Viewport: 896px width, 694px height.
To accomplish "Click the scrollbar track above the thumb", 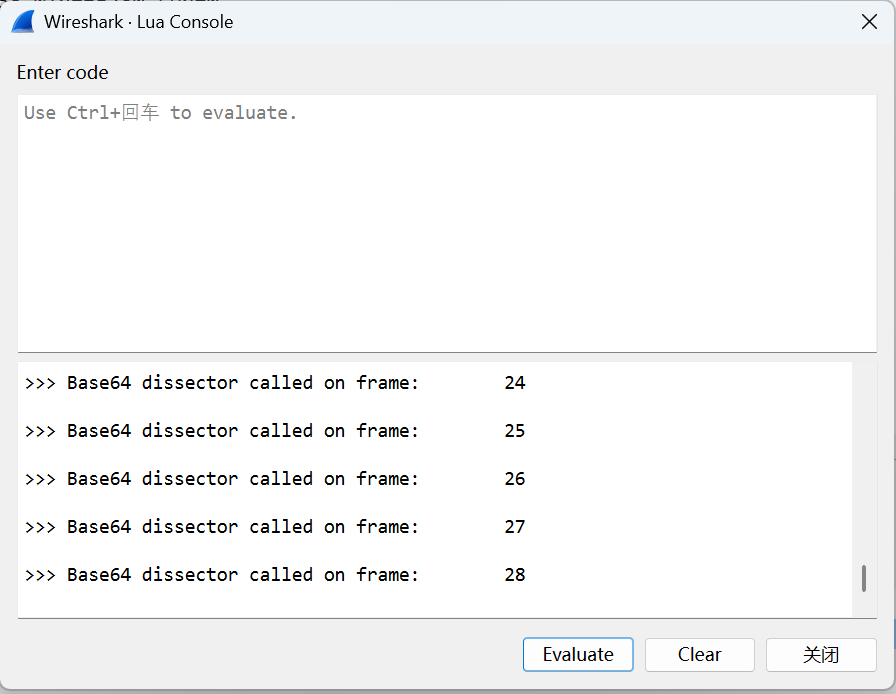I will click(x=863, y=463).
